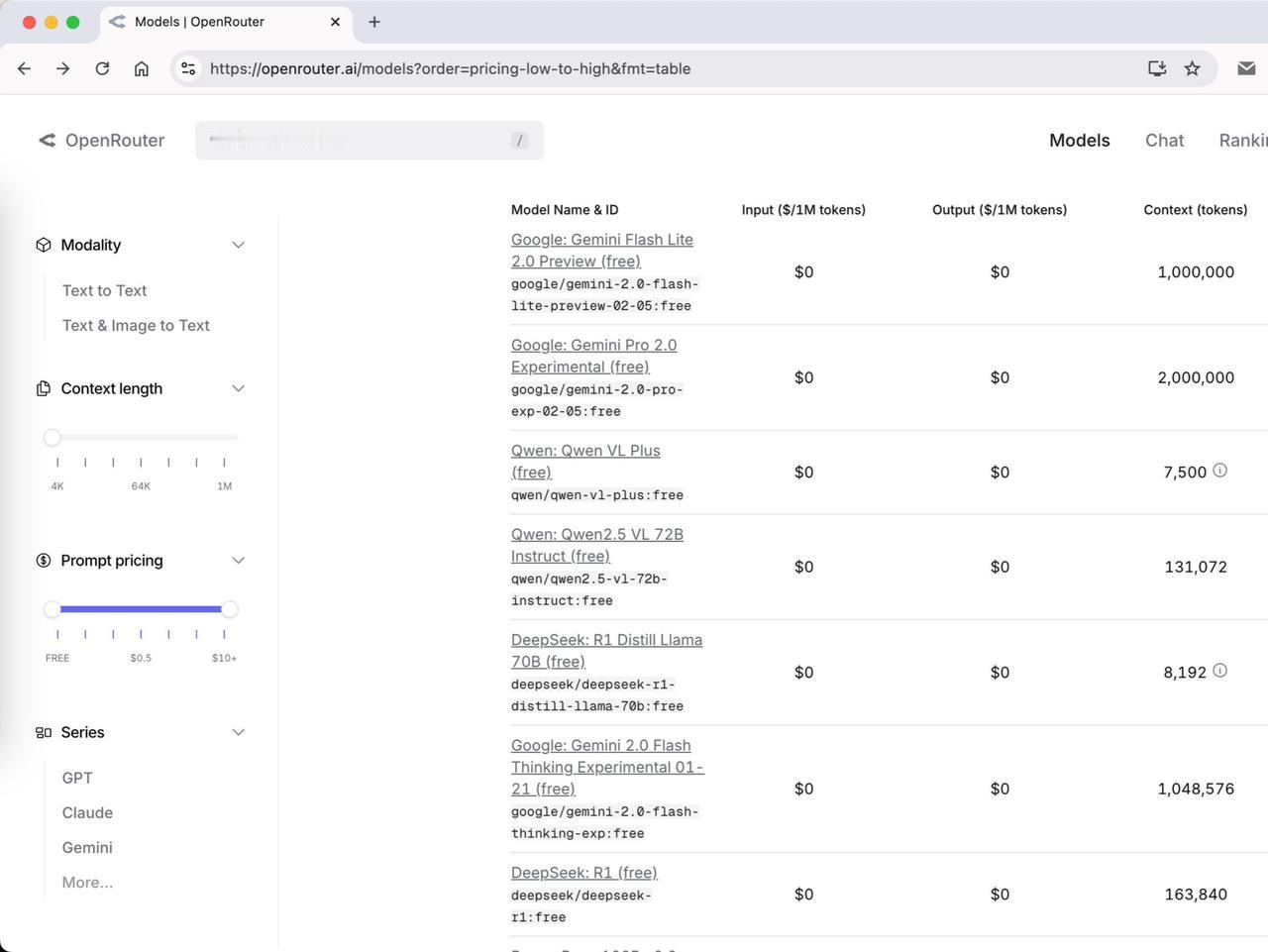The image size is (1268, 952).
Task: Open the Models navigation tab
Action: (x=1080, y=140)
